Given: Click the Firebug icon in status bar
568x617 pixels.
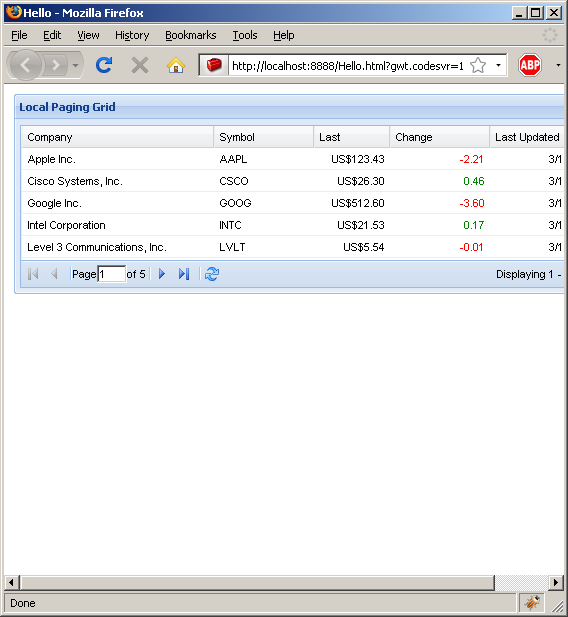Looking at the screenshot, I should (x=532, y=602).
